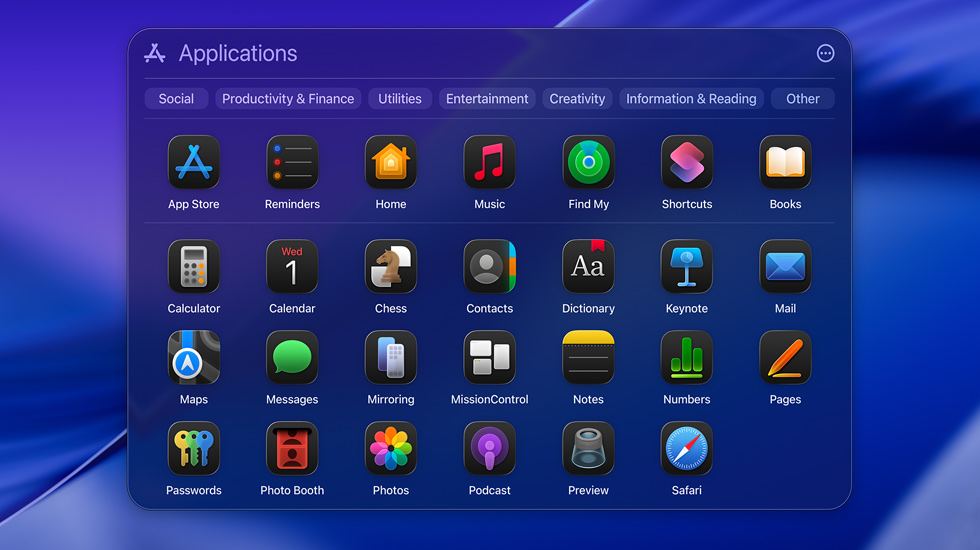This screenshot has width=980, height=550.
Task: Click the Applications header icon
Action: pos(154,53)
